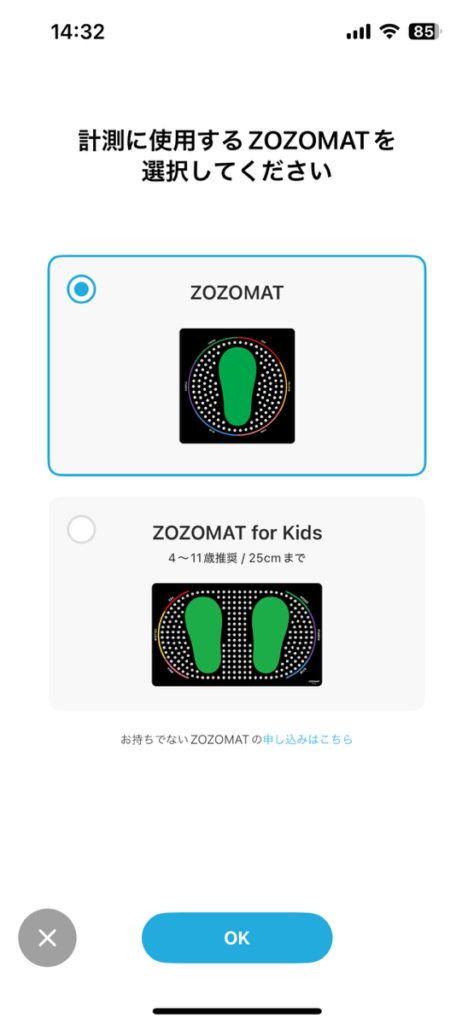Click the ZOZOMAT for Kids title text
474x1024 pixels.
pos(237,533)
